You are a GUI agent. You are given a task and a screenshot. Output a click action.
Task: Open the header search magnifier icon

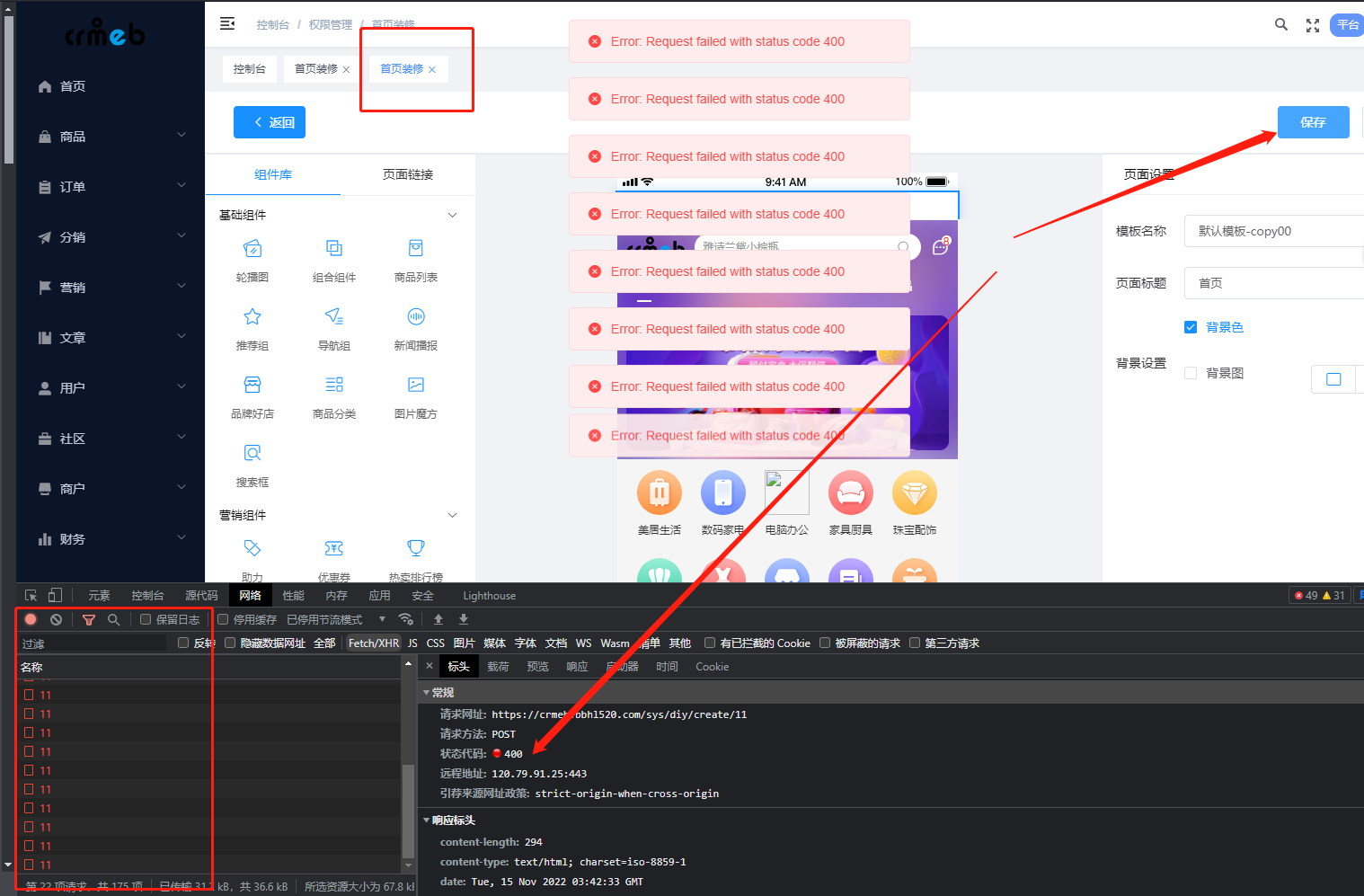point(1281,24)
